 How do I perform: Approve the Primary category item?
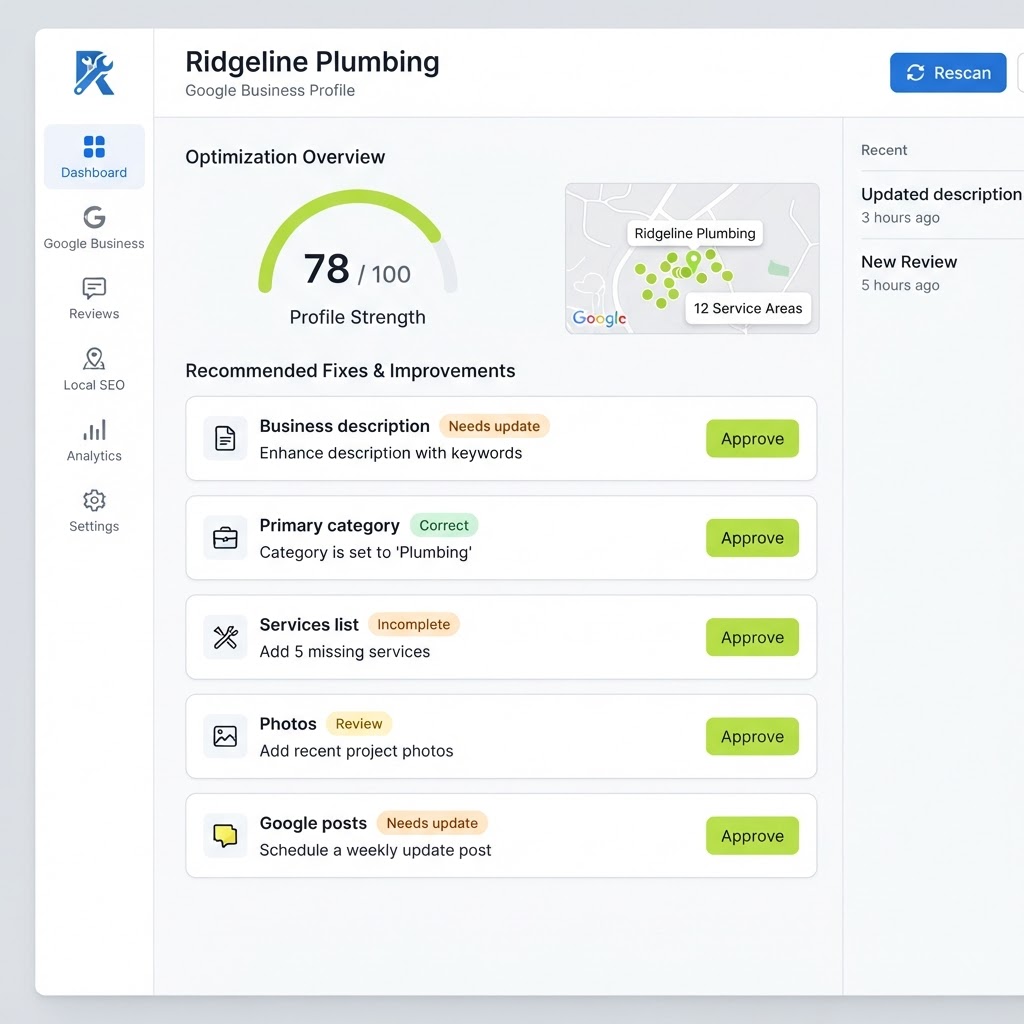(x=752, y=537)
